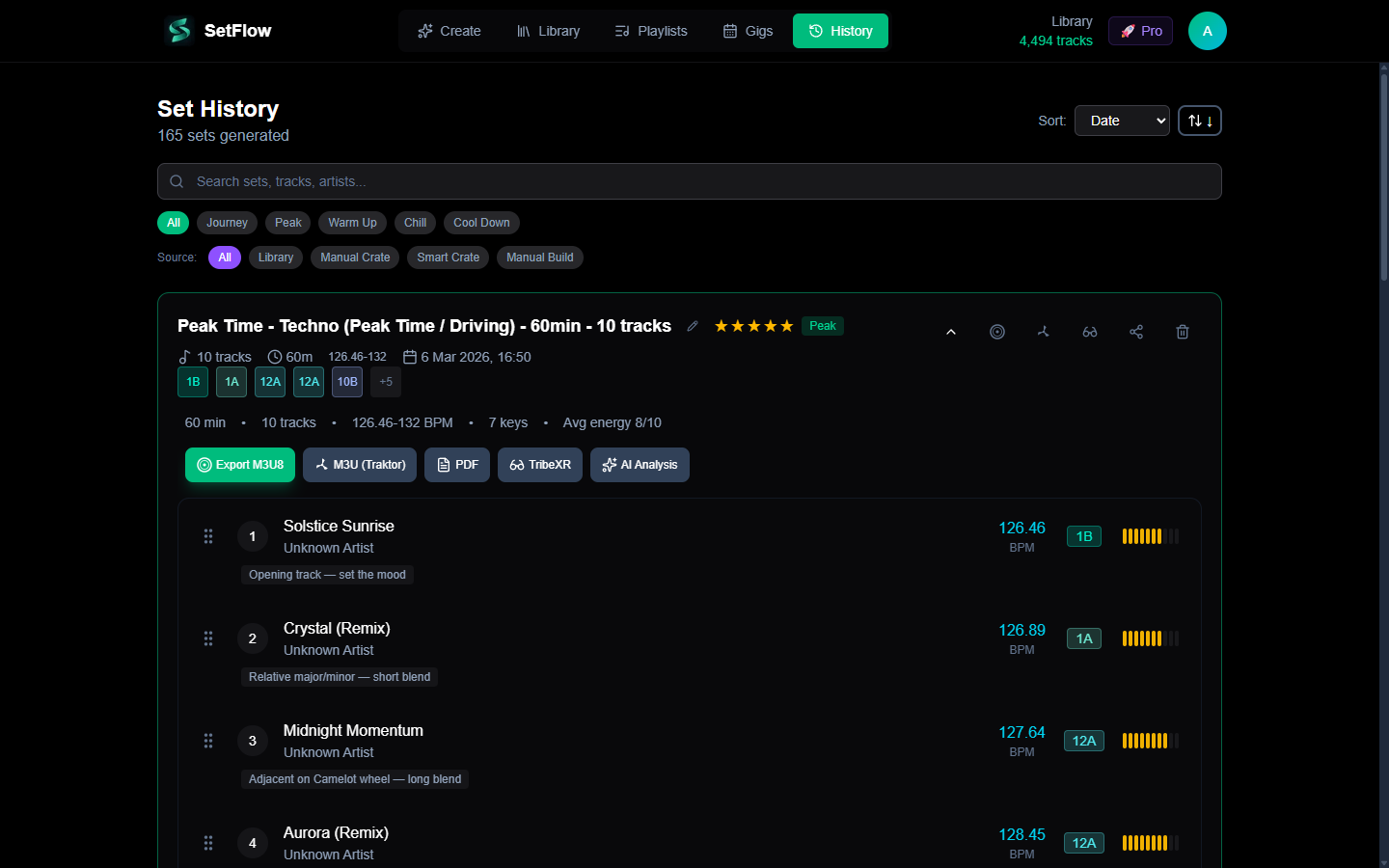Select the All source filter
The width and height of the screenshot is (1389, 868).
[x=225, y=258]
